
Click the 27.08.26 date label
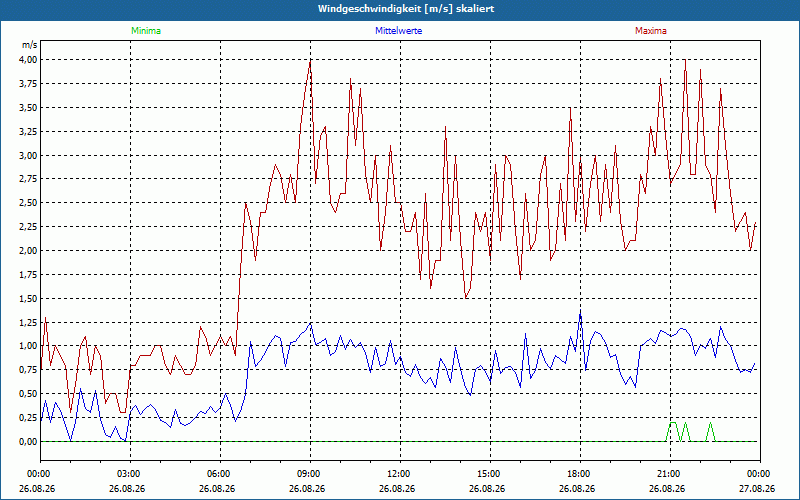[757, 489]
